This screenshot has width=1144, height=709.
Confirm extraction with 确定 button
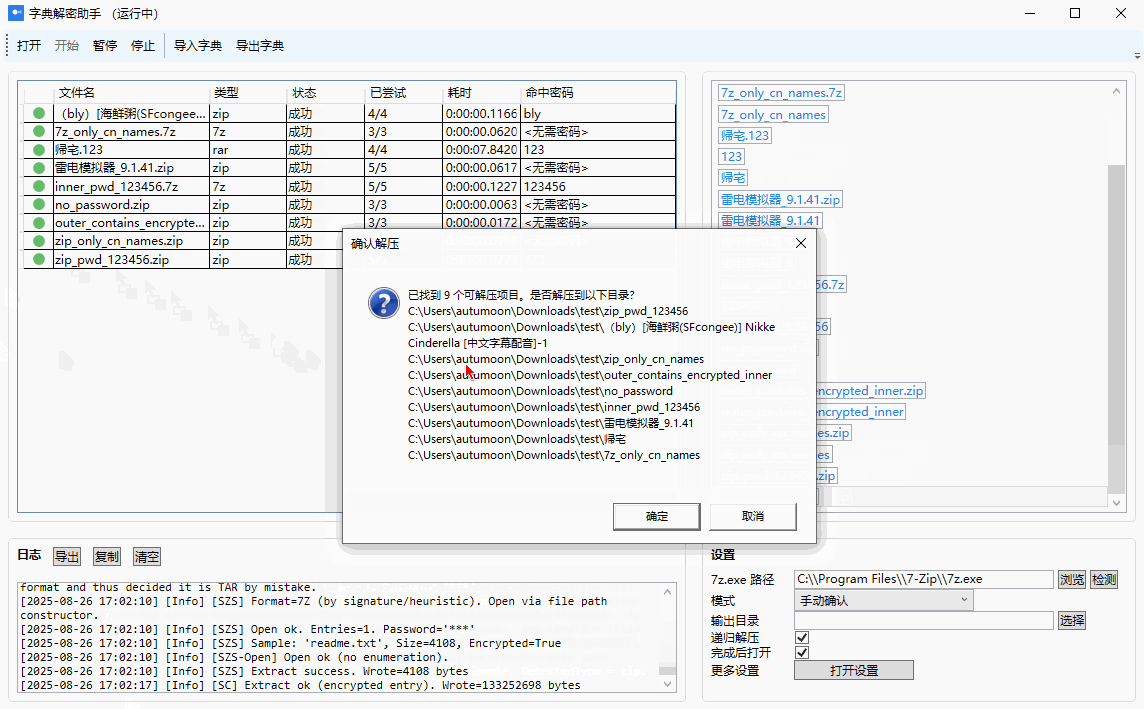click(657, 516)
